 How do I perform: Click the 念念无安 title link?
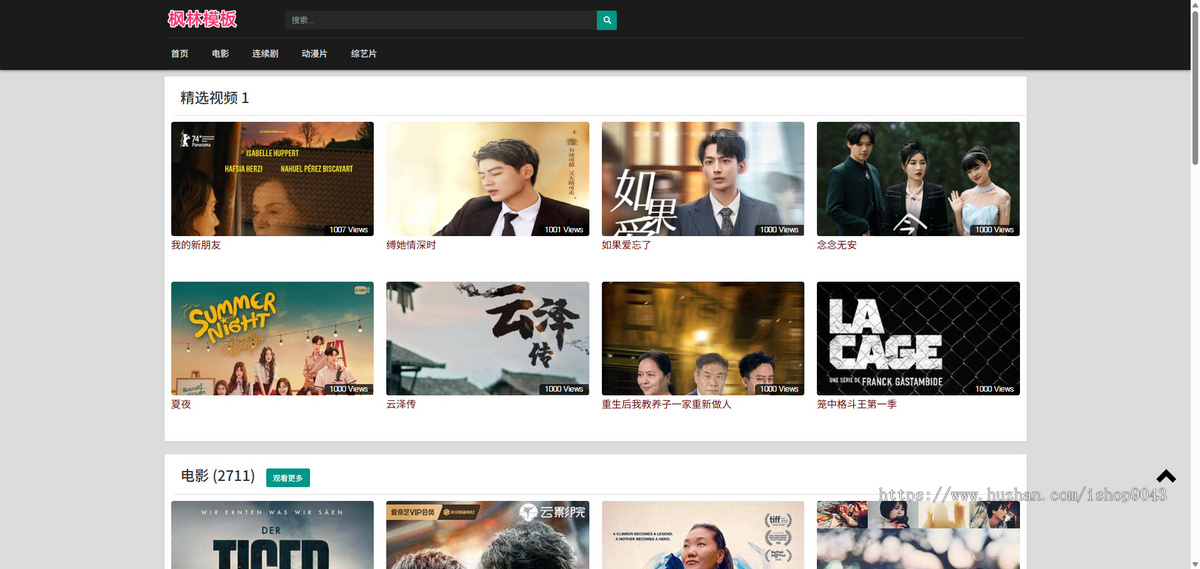tap(837, 245)
